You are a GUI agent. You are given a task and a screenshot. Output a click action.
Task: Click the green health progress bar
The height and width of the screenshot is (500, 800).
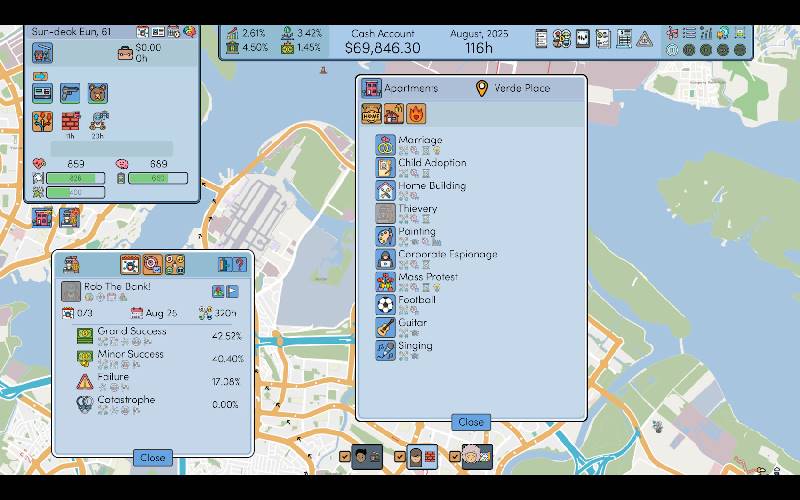[x=75, y=178]
